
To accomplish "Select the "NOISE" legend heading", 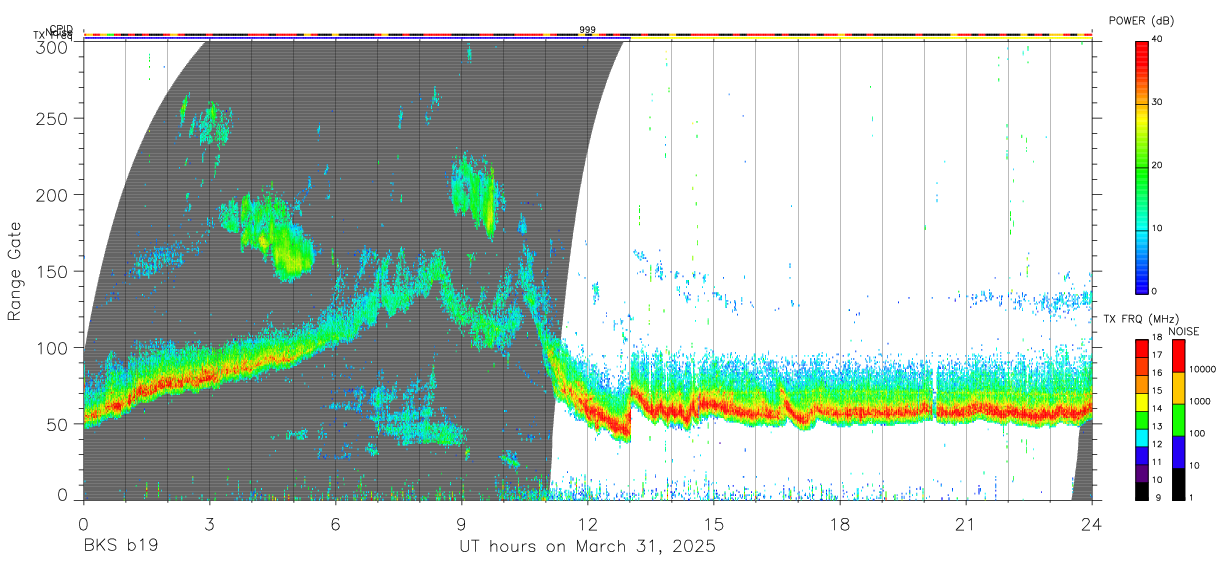I will click(1186, 331).
